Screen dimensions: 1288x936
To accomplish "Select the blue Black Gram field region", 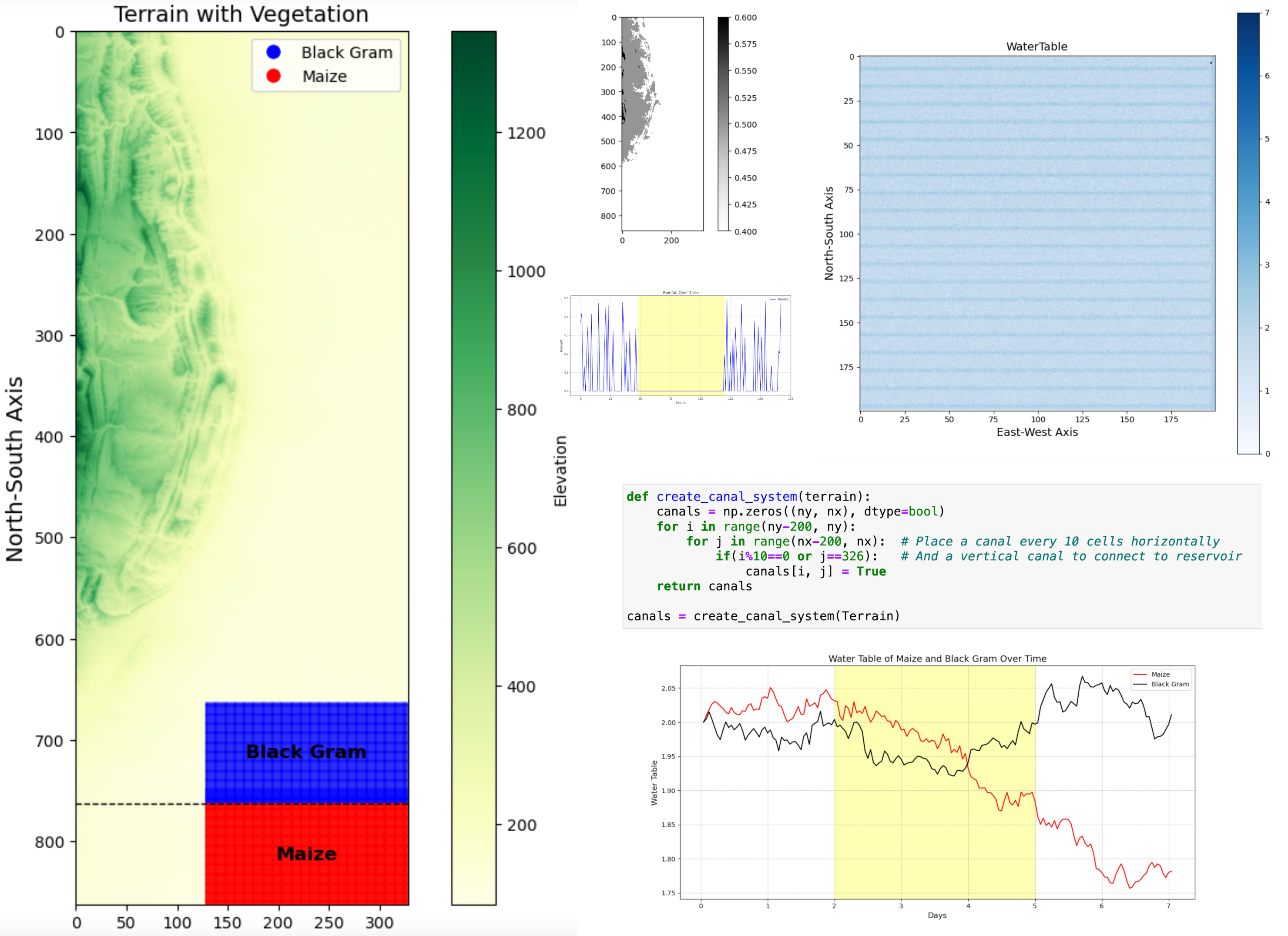I will click(307, 752).
